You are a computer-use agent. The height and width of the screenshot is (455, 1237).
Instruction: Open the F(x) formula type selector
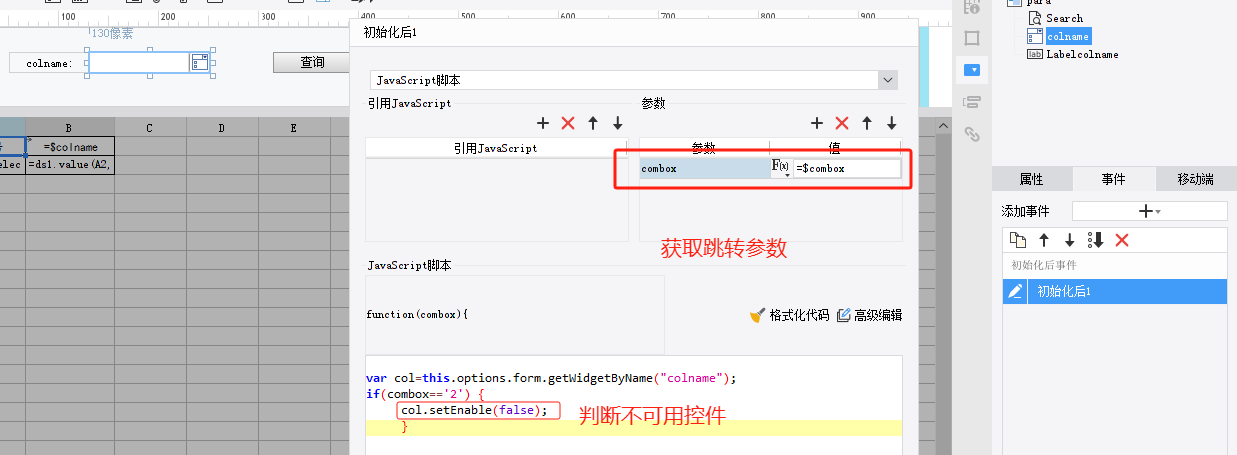point(781,168)
